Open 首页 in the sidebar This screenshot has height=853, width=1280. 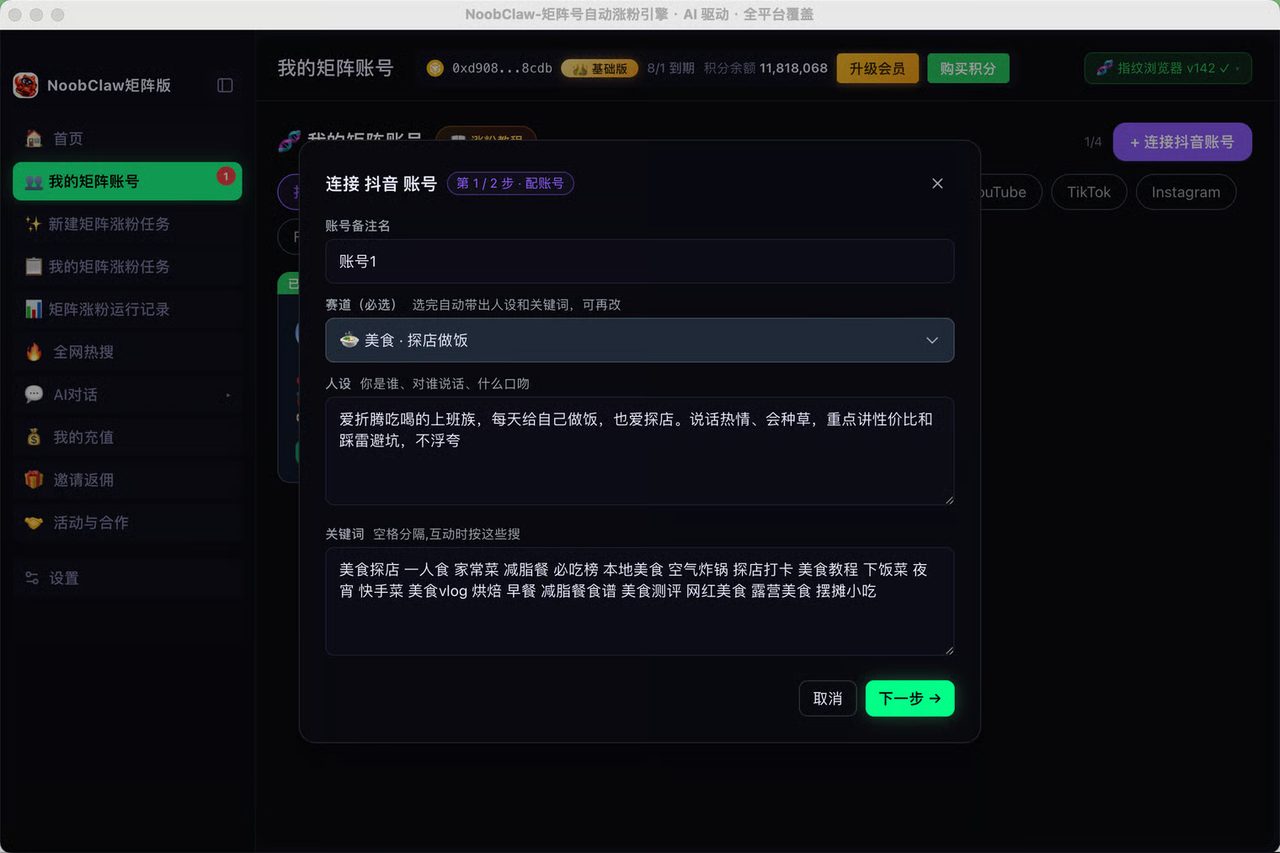pyautogui.click(x=127, y=139)
